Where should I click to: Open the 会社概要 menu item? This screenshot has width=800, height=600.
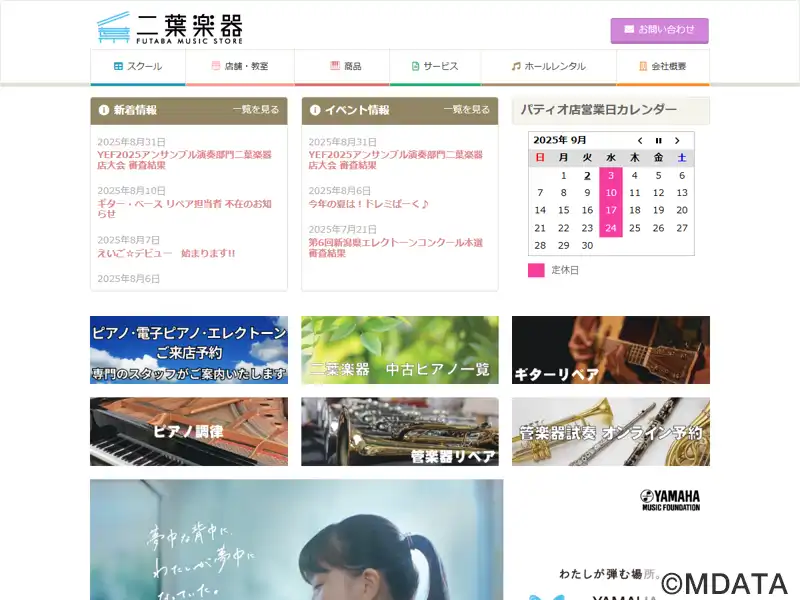(x=663, y=67)
